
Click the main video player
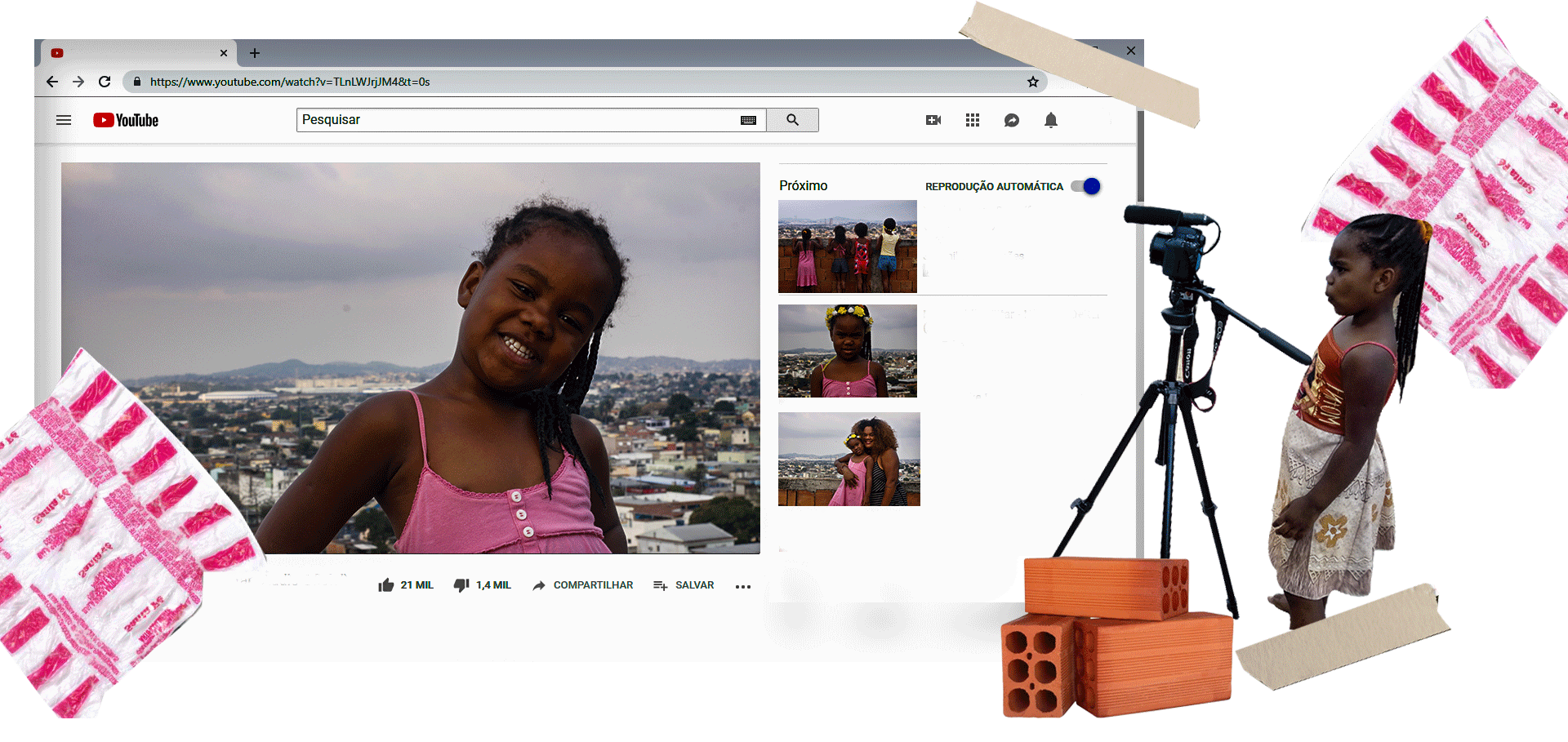(x=411, y=358)
